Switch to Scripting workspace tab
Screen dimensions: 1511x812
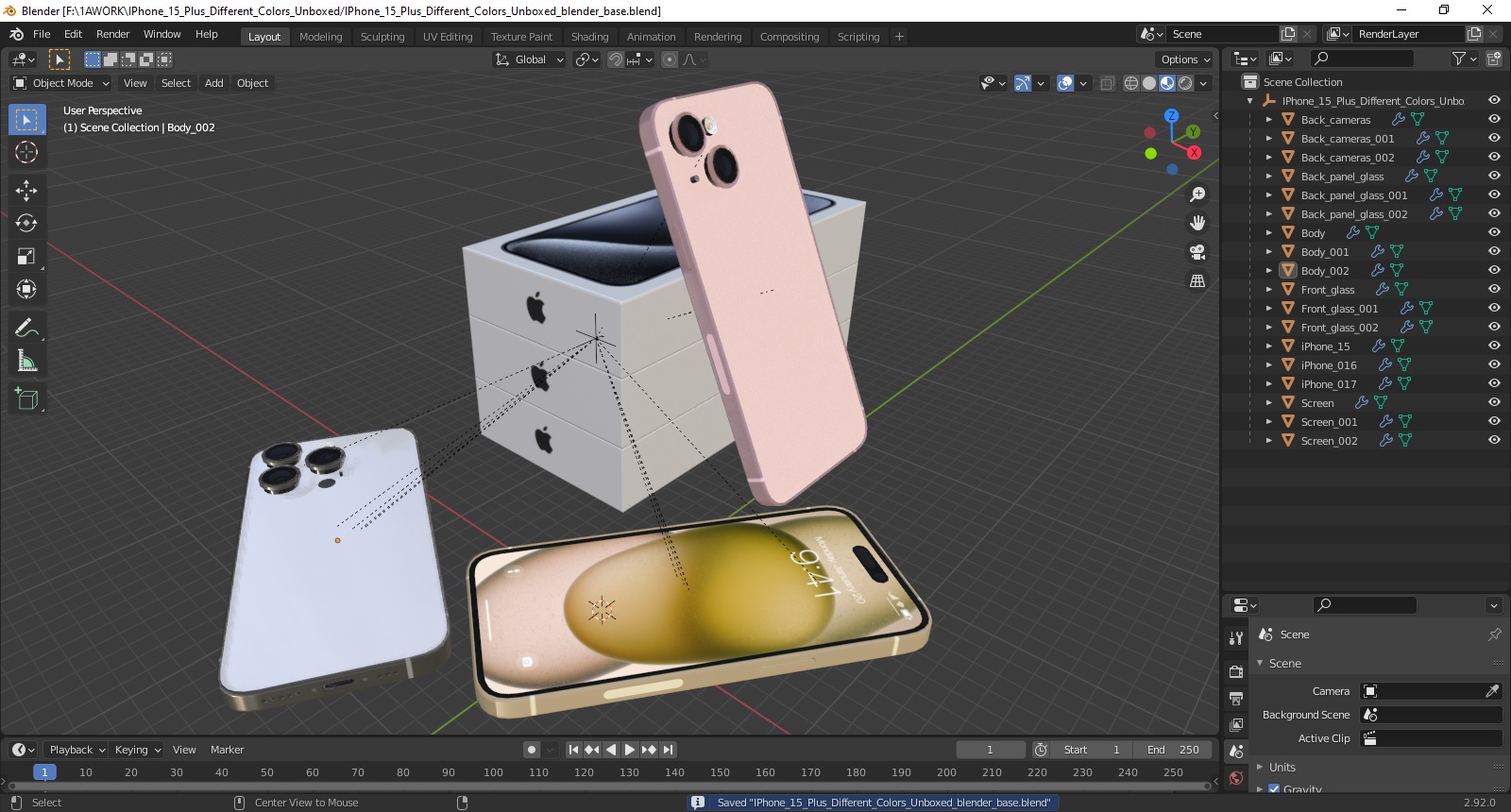pyautogui.click(x=858, y=37)
